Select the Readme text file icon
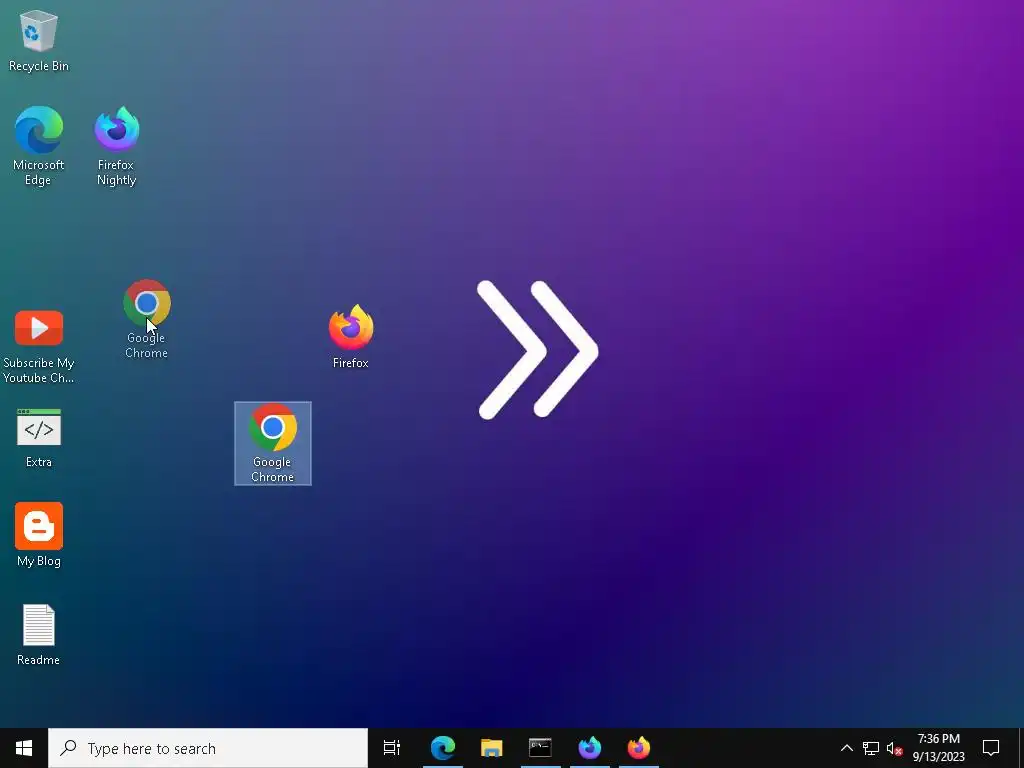This screenshot has width=1024, height=768. [x=39, y=634]
